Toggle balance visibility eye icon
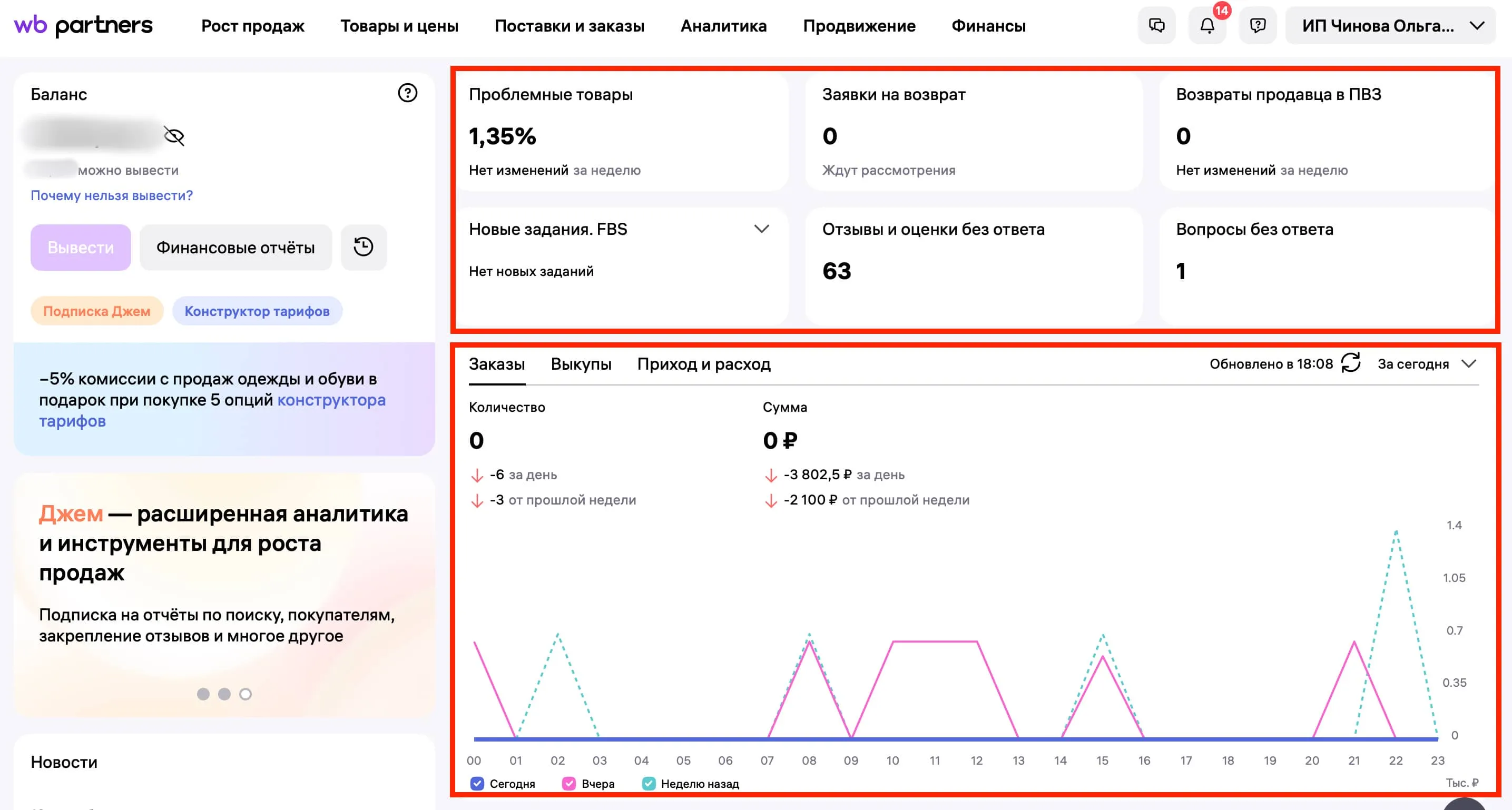Screen dimensions: 1512x810 [174, 136]
